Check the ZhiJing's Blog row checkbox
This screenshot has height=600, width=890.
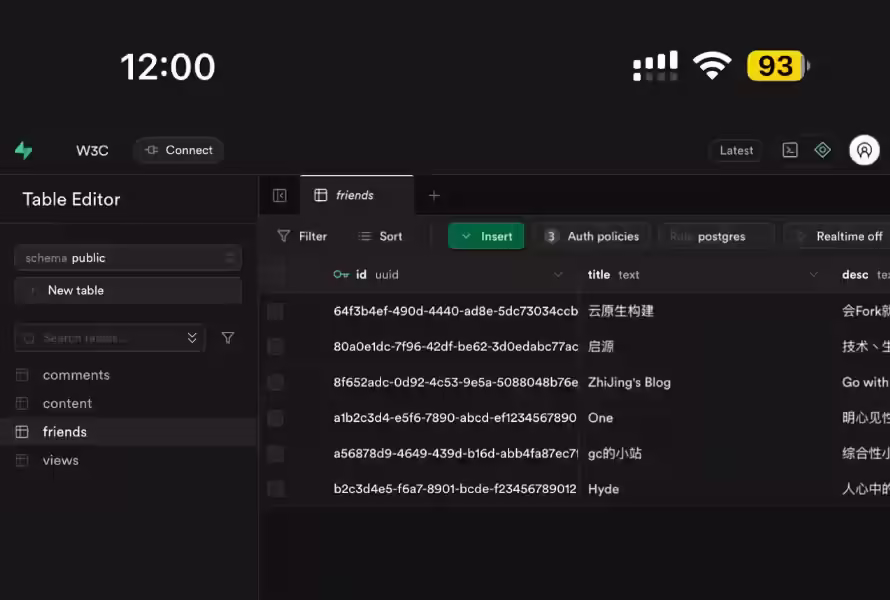[275, 382]
